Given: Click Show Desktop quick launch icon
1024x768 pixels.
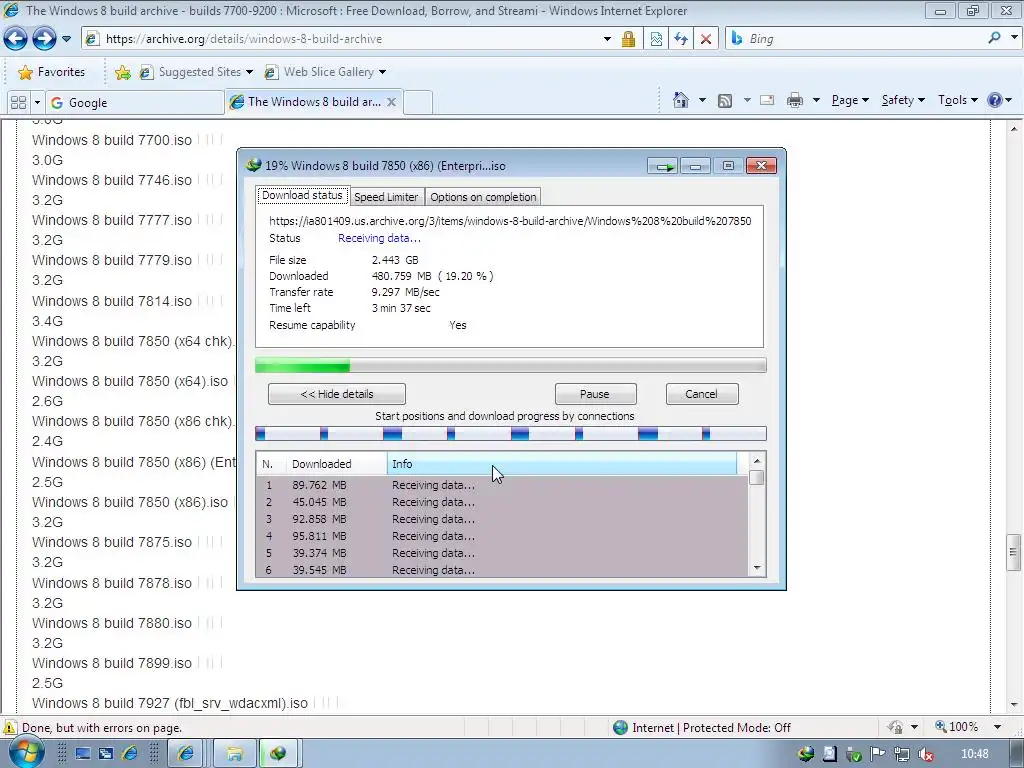Looking at the screenshot, I should point(83,754).
